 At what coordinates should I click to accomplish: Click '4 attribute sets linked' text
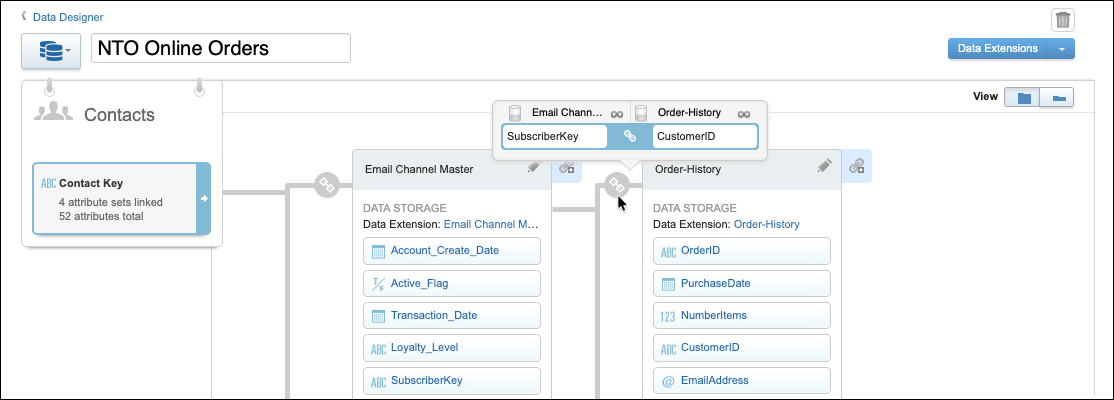(111, 202)
